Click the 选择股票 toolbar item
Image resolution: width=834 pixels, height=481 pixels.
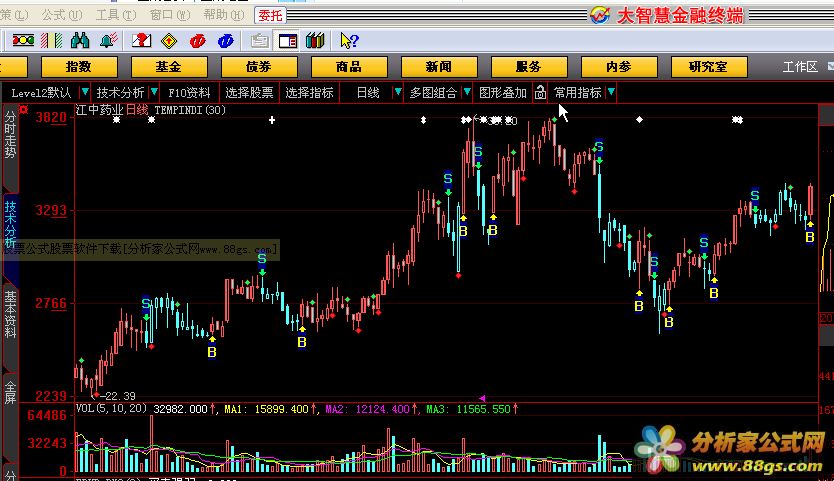(x=249, y=93)
